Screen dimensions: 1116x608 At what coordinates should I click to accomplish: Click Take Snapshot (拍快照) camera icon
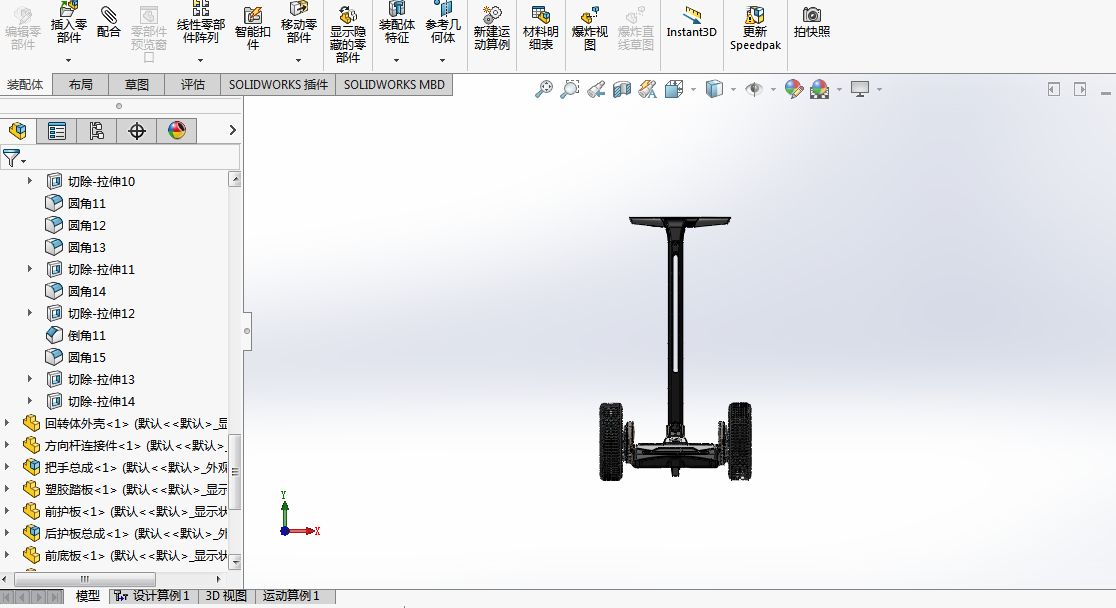pos(812,23)
